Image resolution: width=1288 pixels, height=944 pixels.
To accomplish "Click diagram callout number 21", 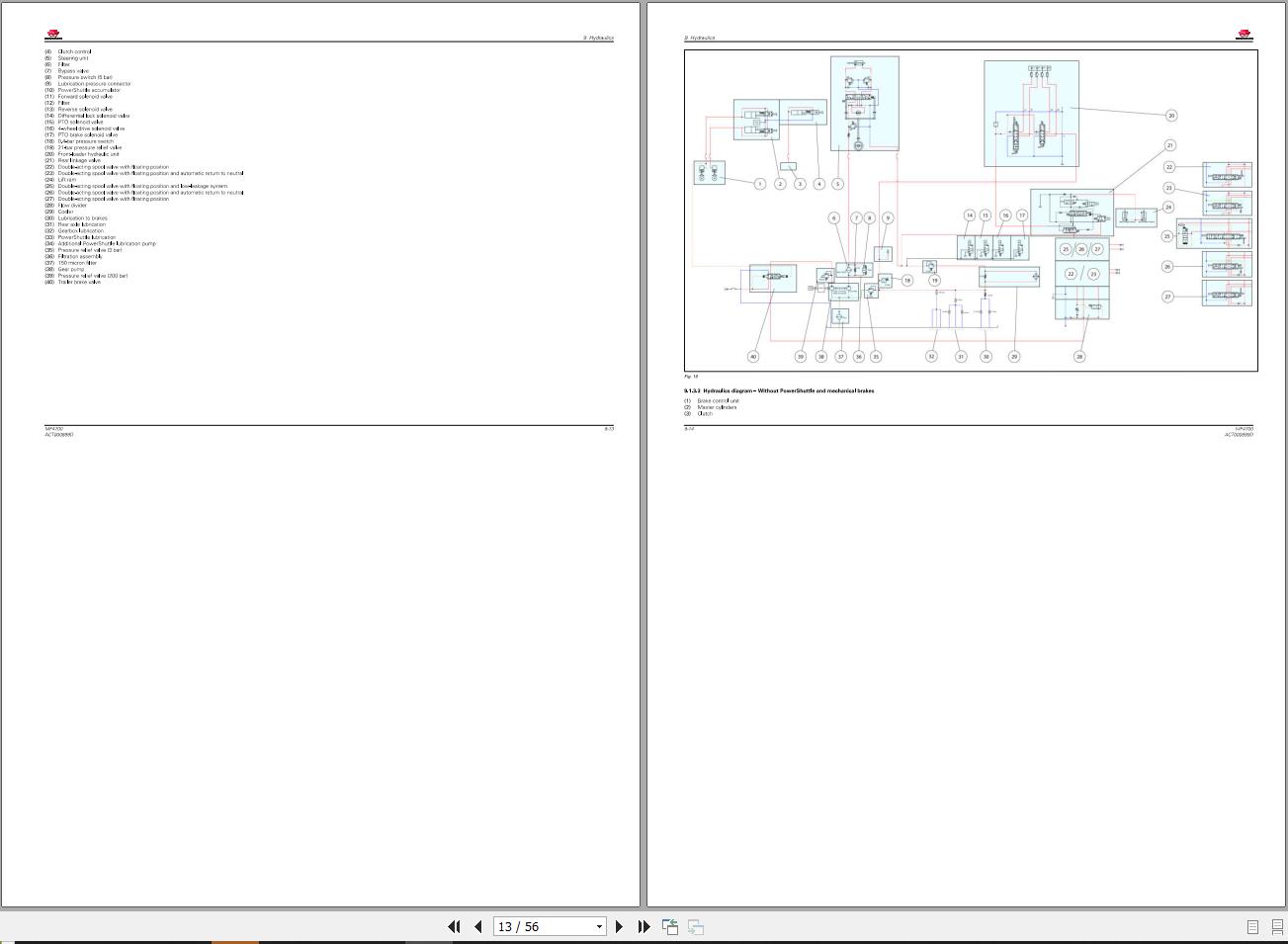I will tap(1170, 145).
